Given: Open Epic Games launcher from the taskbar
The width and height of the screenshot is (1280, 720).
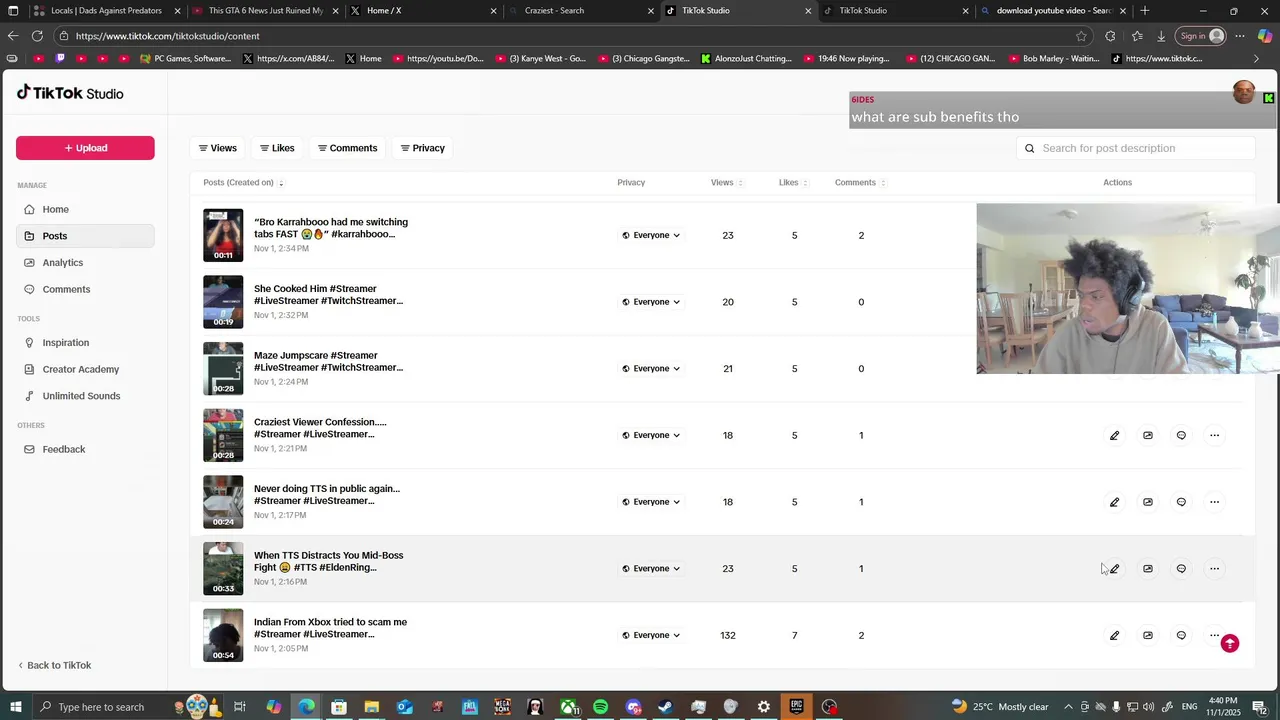Looking at the screenshot, I should [x=796, y=707].
